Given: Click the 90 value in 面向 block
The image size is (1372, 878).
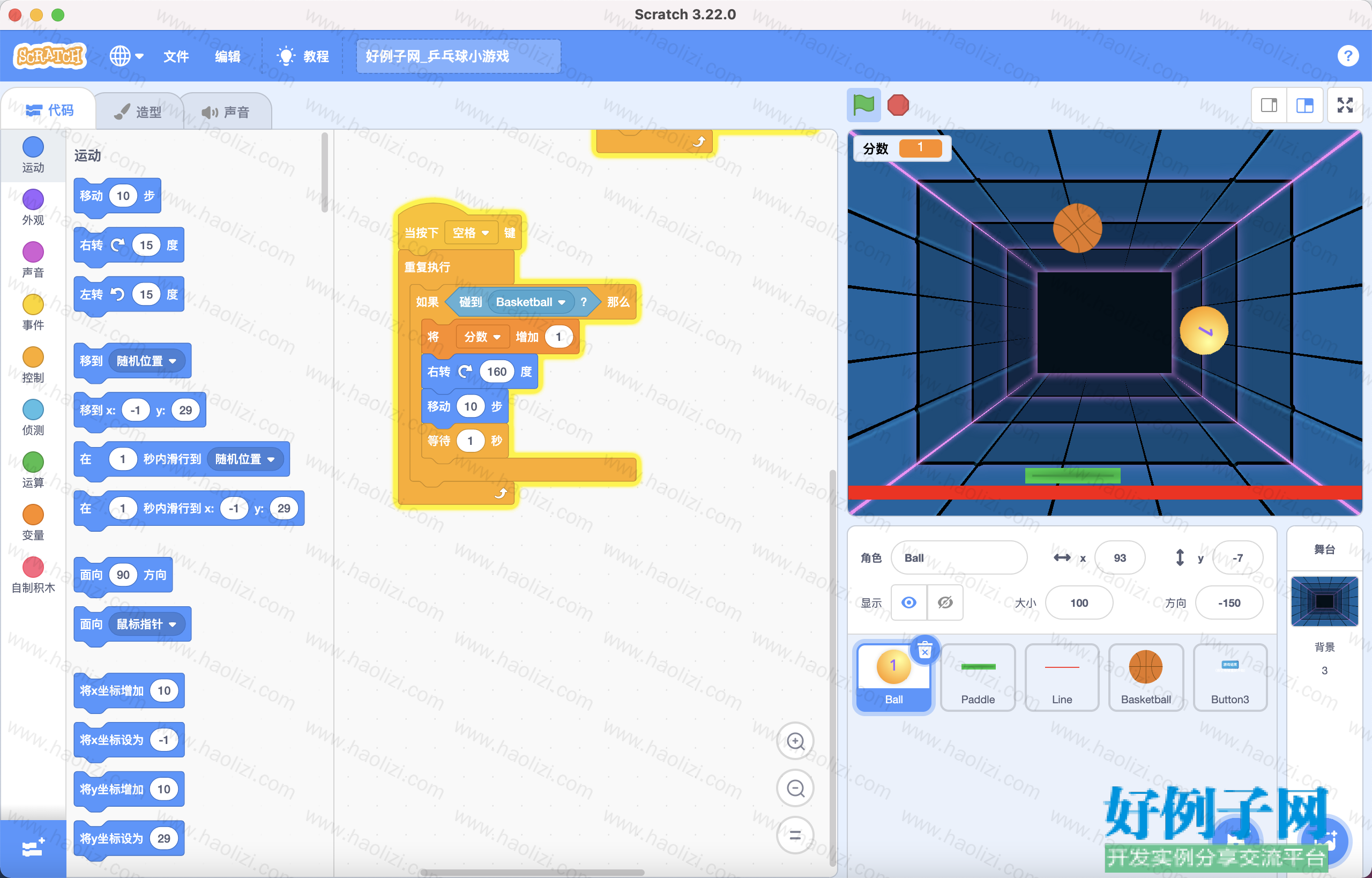Looking at the screenshot, I should click(123, 575).
